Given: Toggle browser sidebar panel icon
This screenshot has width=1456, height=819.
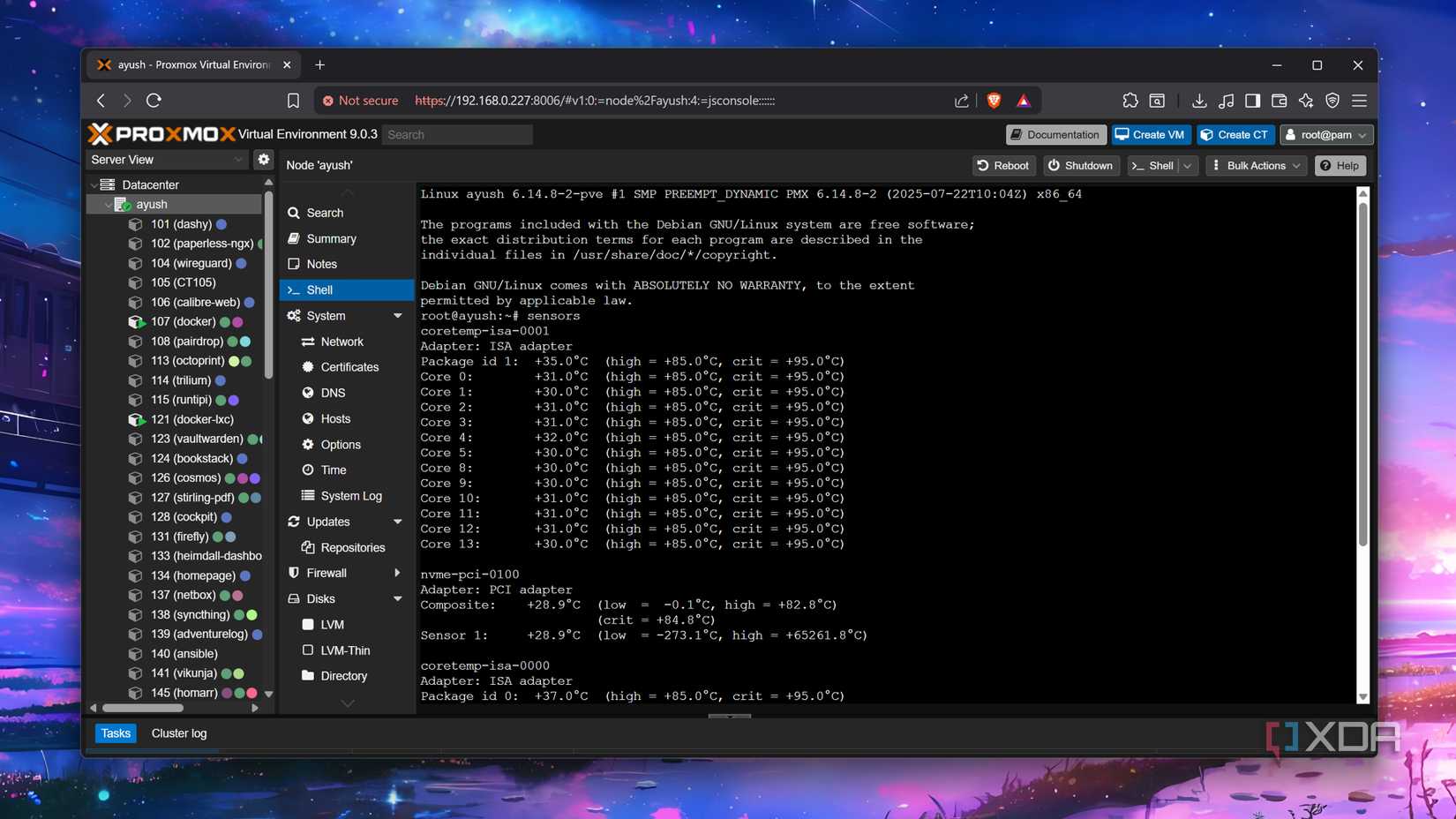Looking at the screenshot, I should pos(1252,101).
